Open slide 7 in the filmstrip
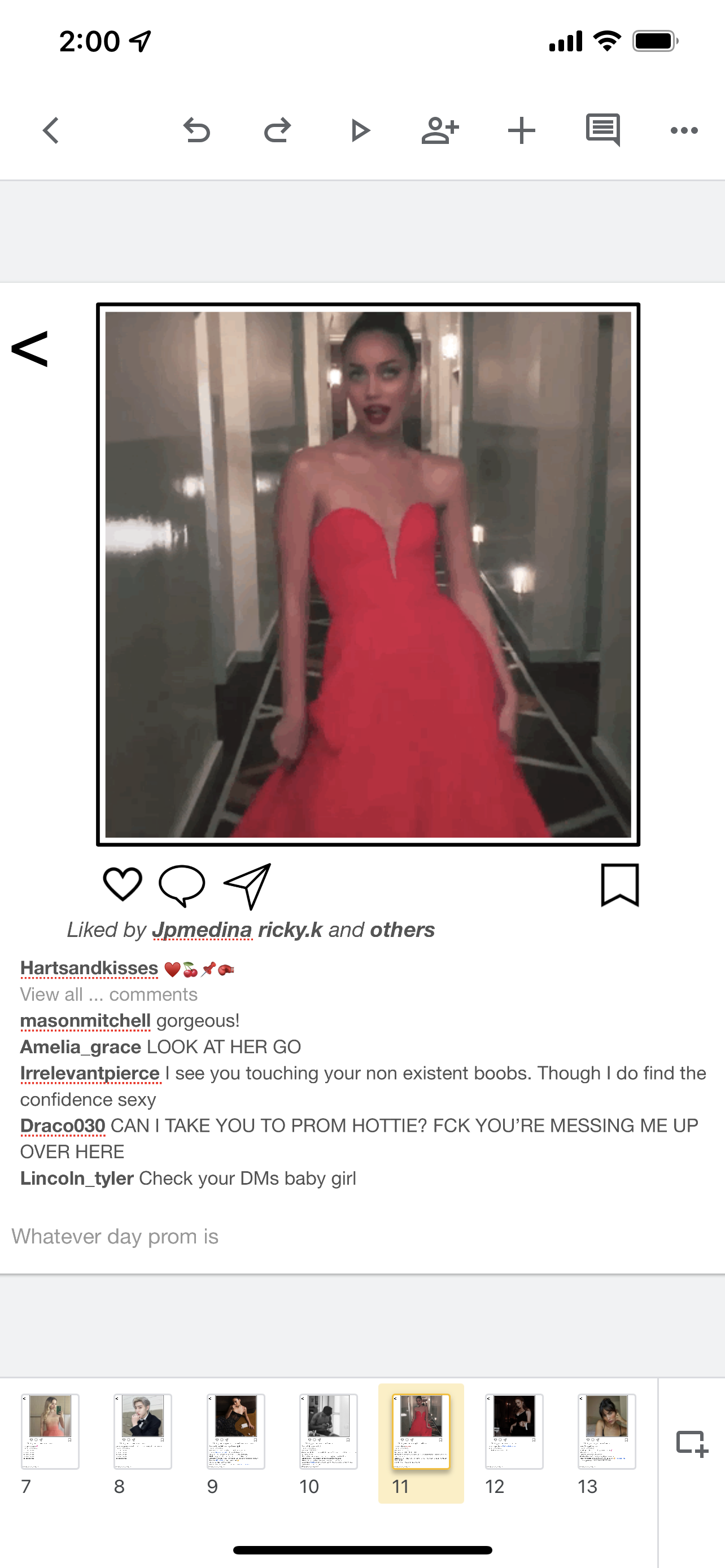725x1568 pixels. pos(50,1431)
